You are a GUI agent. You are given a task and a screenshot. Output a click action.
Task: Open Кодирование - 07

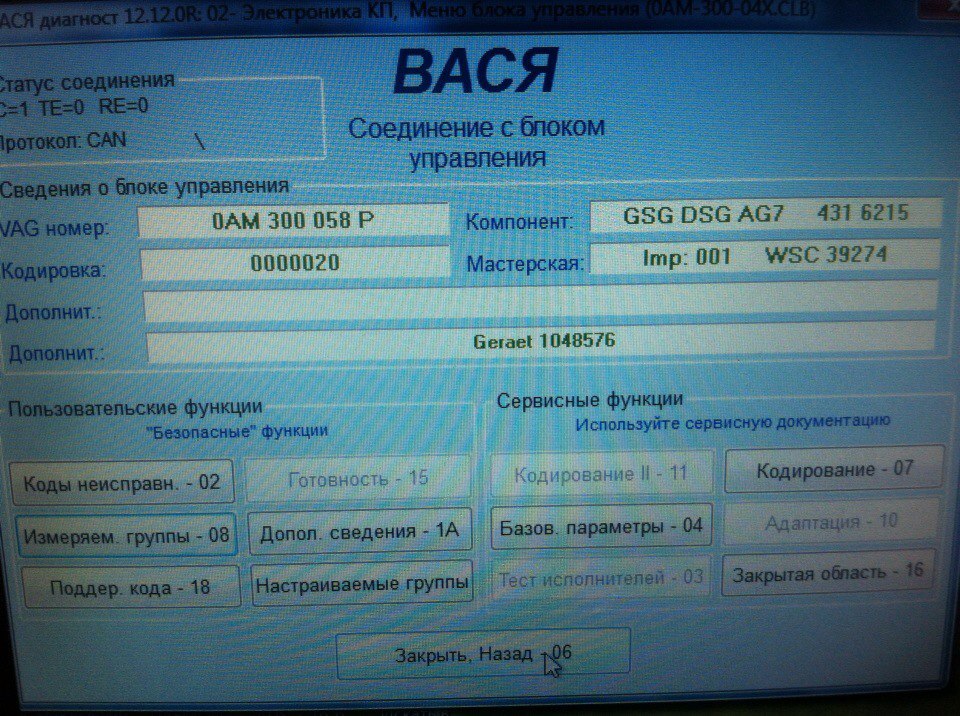coord(834,469)
